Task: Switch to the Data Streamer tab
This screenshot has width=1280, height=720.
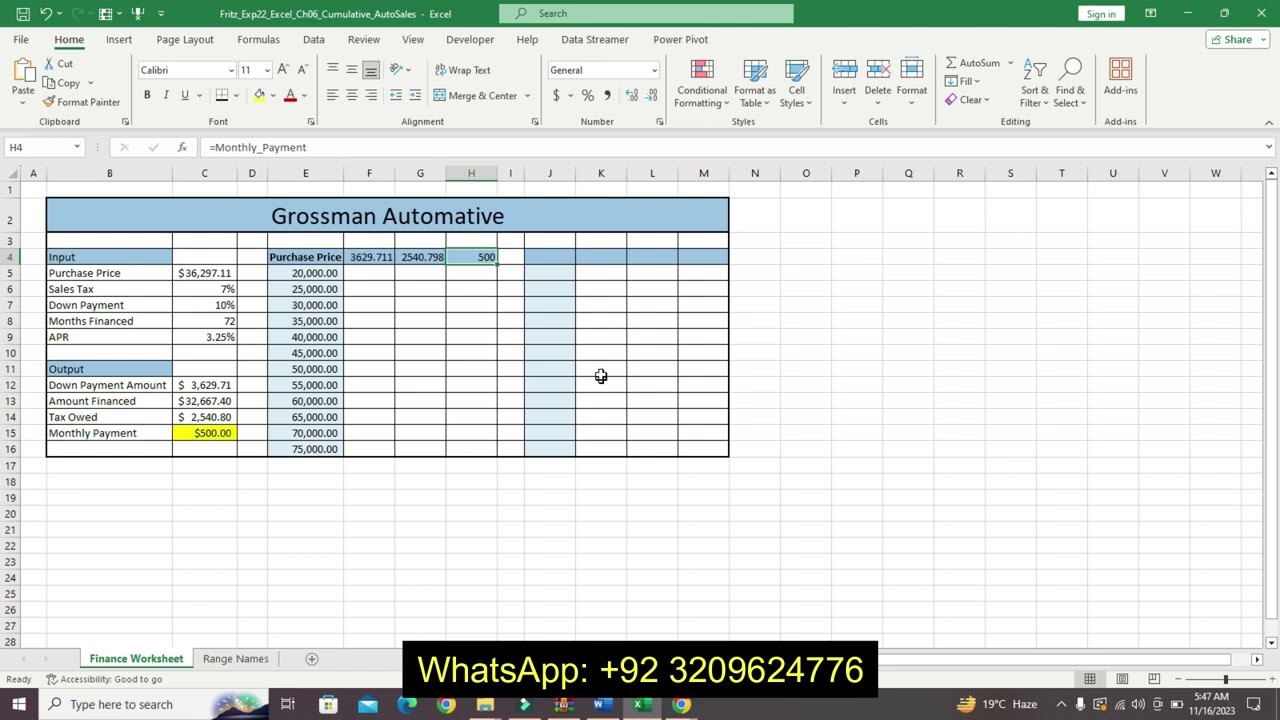Action: pyautogui.click(x=595, y=39)
